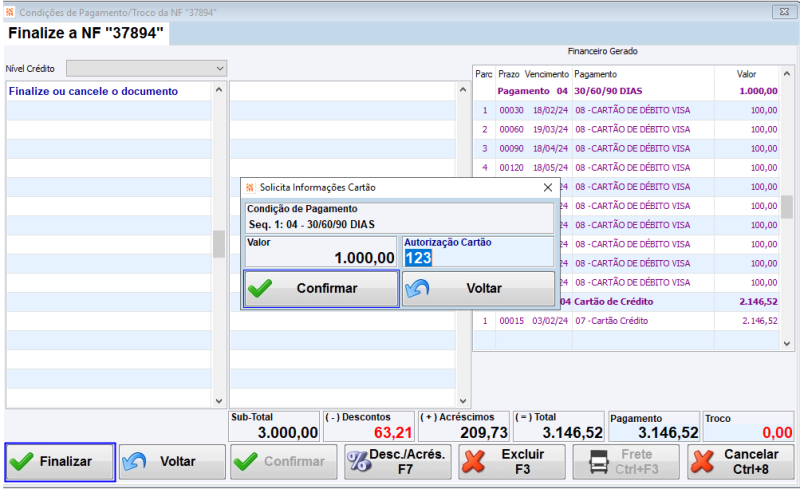Viewport: 800px width, 489px height.
Task: Select the Cartão de Crédito 2.146,52 group row
Action: pyautogui.click(x=667, y=302)
